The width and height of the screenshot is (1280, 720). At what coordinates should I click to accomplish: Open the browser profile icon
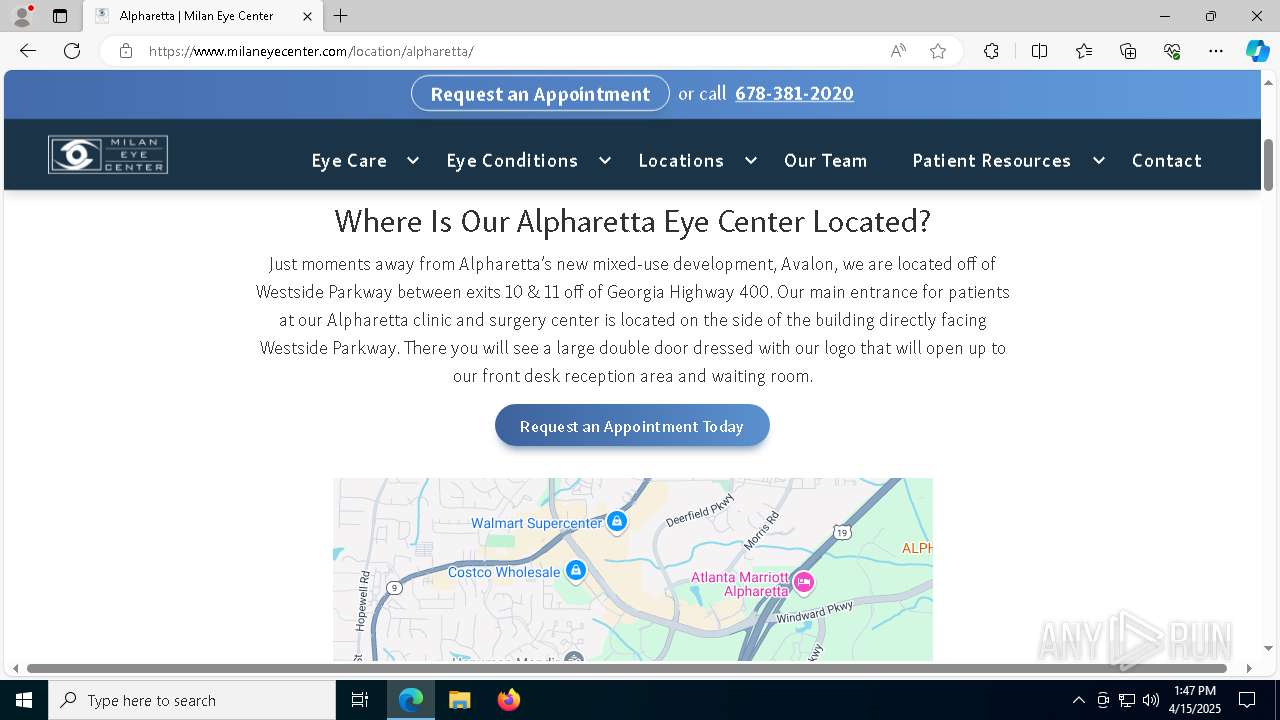coord(21,16)
